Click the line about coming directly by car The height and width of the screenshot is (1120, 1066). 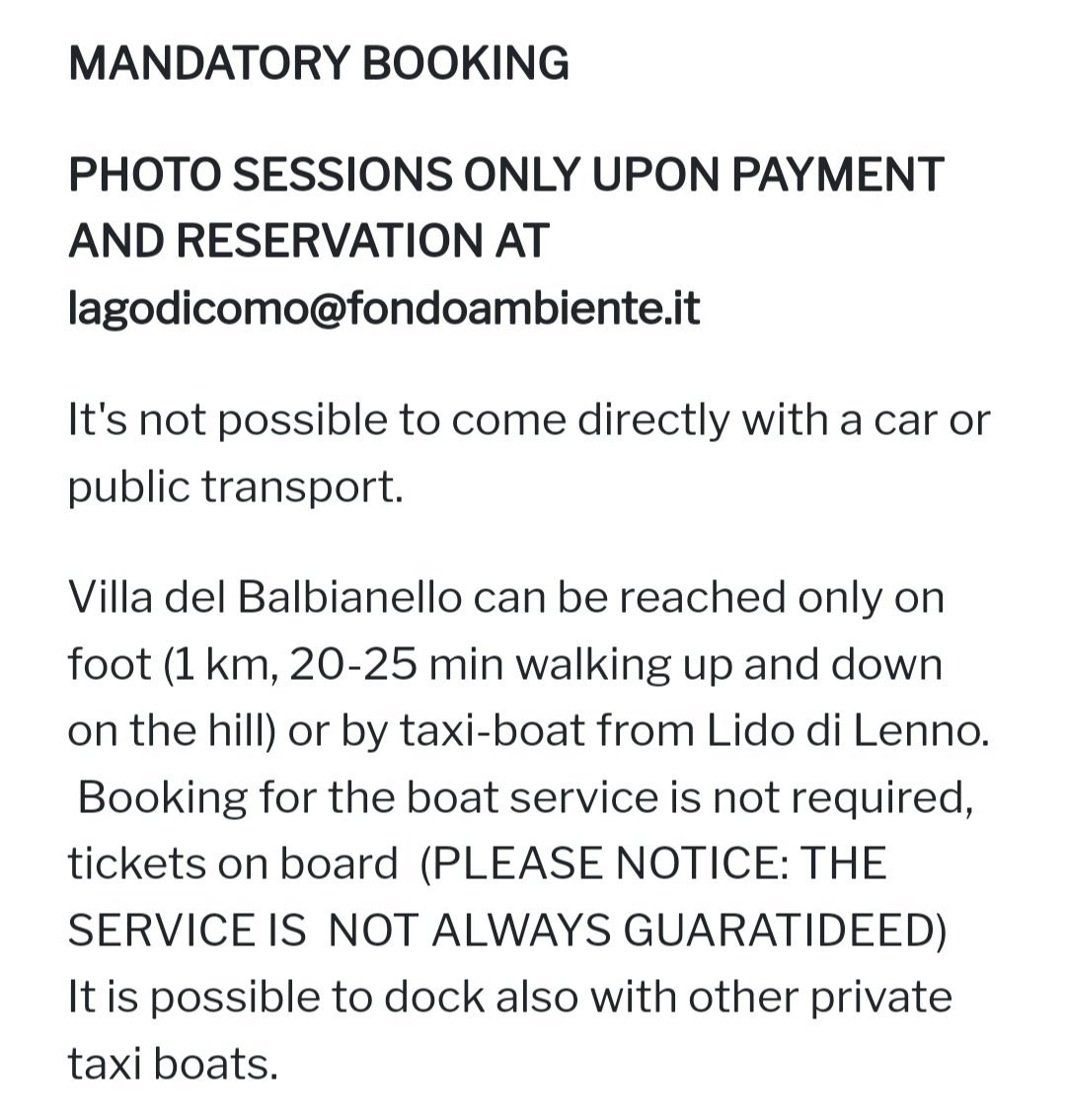tap(528, 420)
